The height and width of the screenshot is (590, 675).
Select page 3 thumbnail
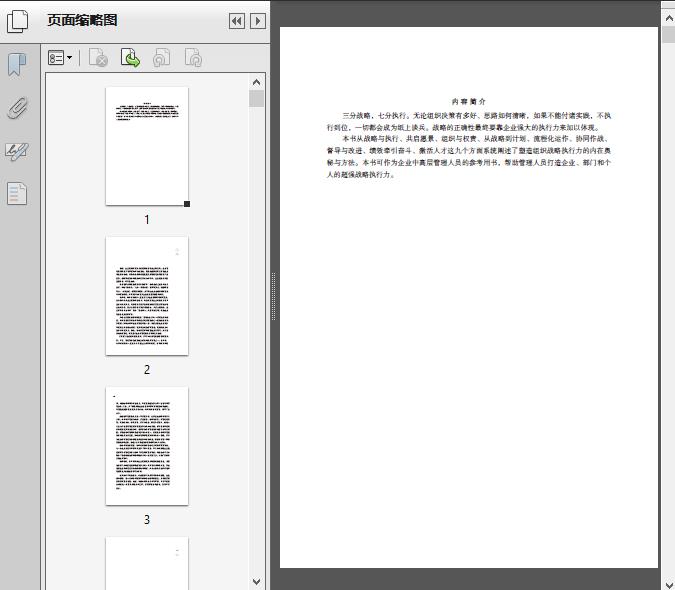tap(147, 446)
